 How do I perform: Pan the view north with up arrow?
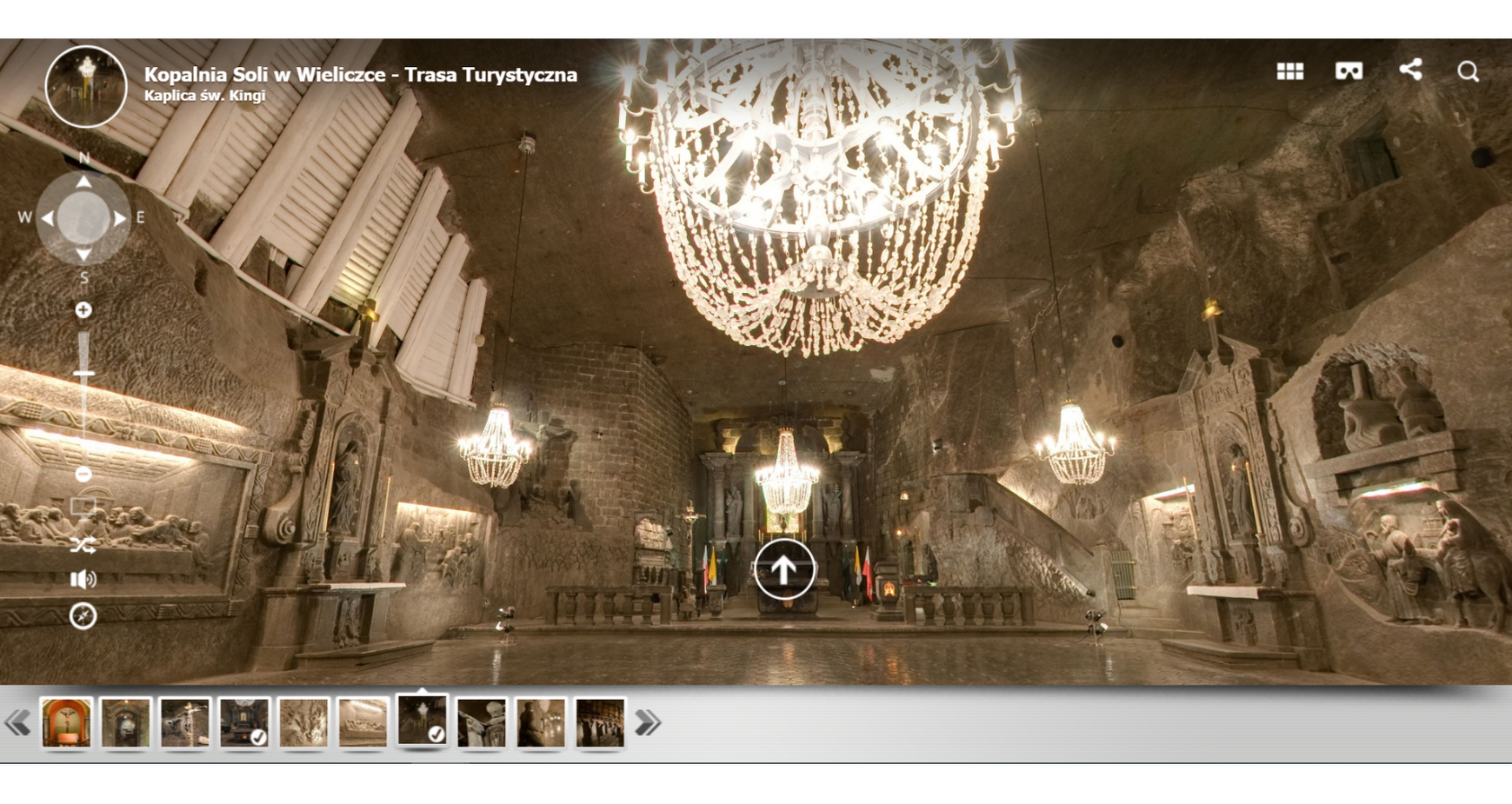[x=83, y=182]
